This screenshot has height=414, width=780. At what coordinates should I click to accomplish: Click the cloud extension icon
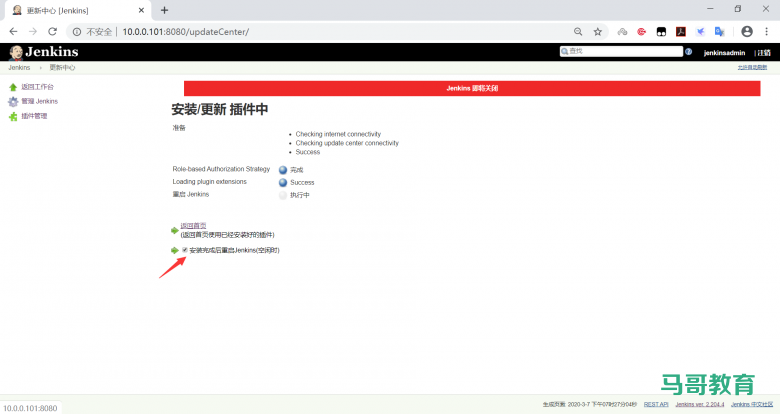[x=622, y=32]
